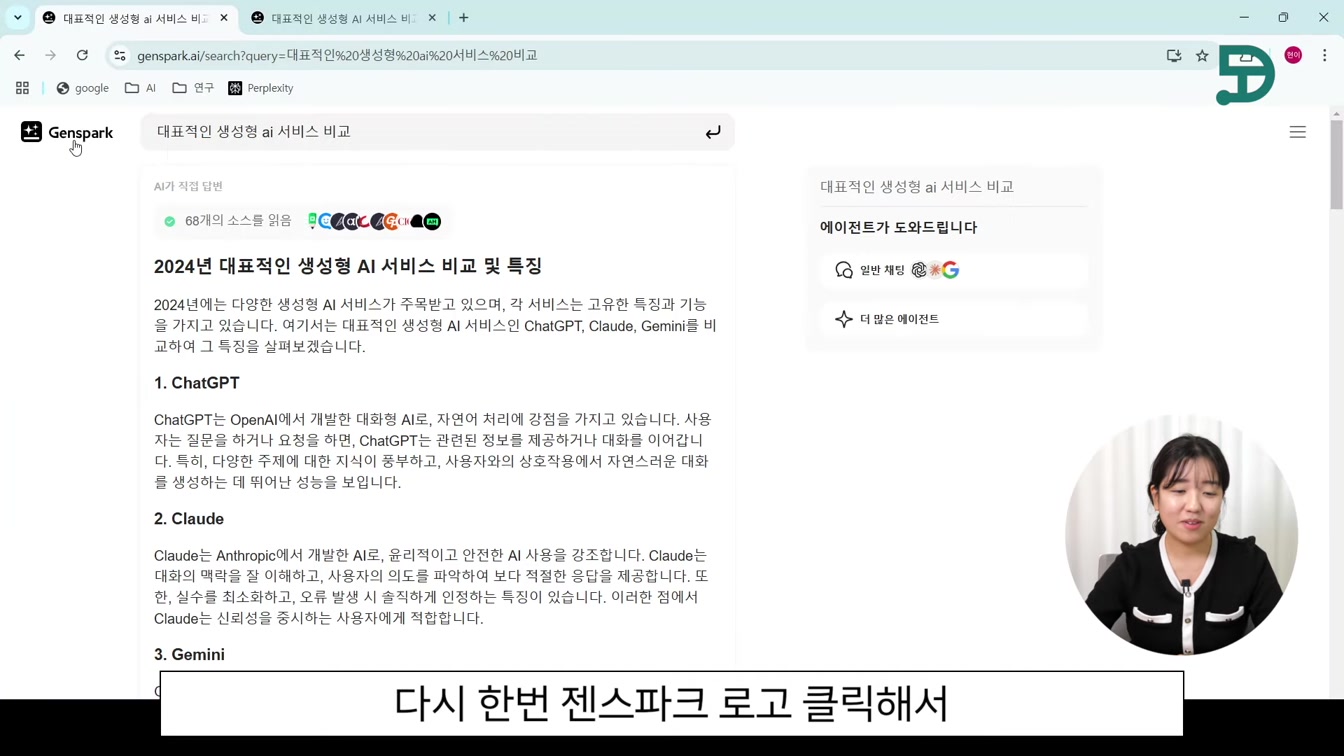Click 더 많은 에이전트 button
This screenshot has width=1344, height=756.
[x=954, y=319]
